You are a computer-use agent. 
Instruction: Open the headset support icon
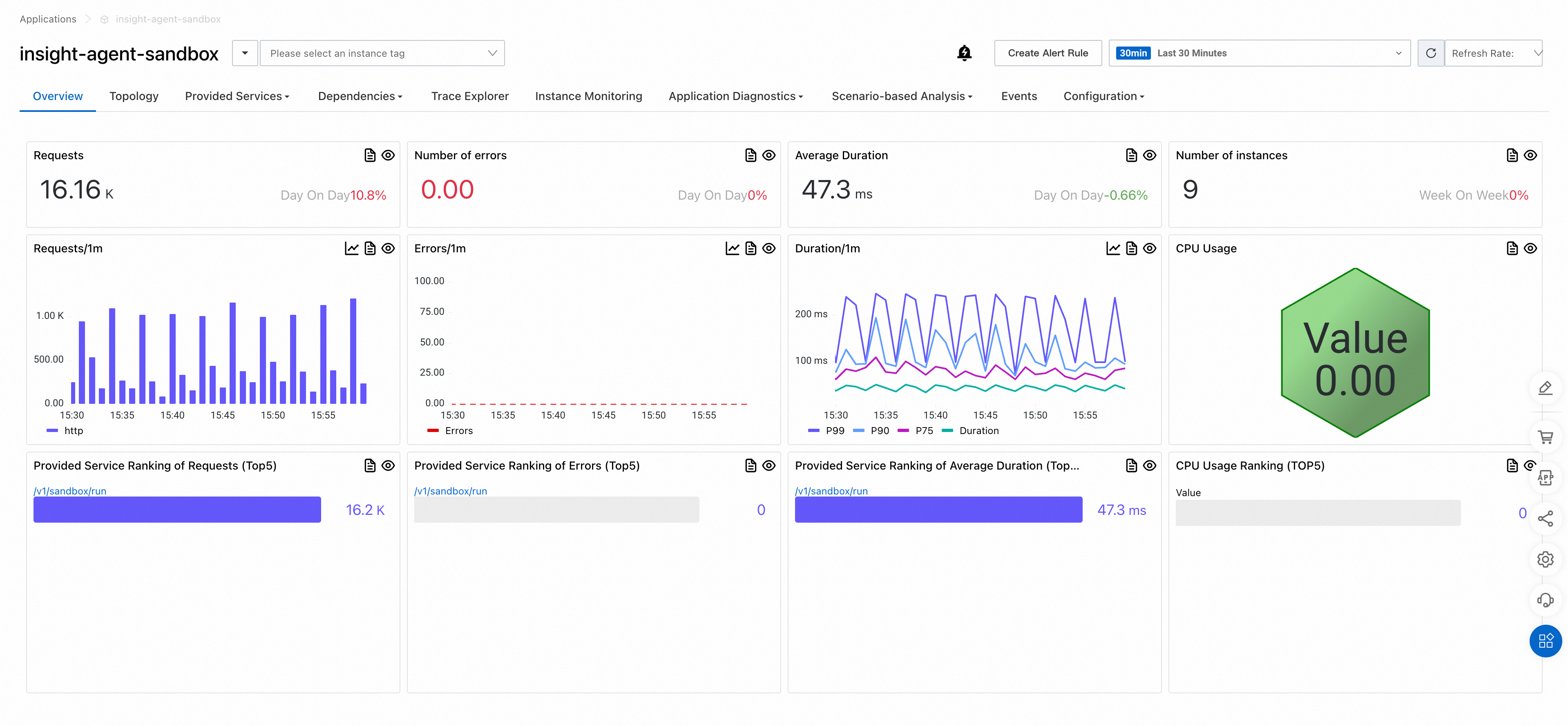[1545, 600]
